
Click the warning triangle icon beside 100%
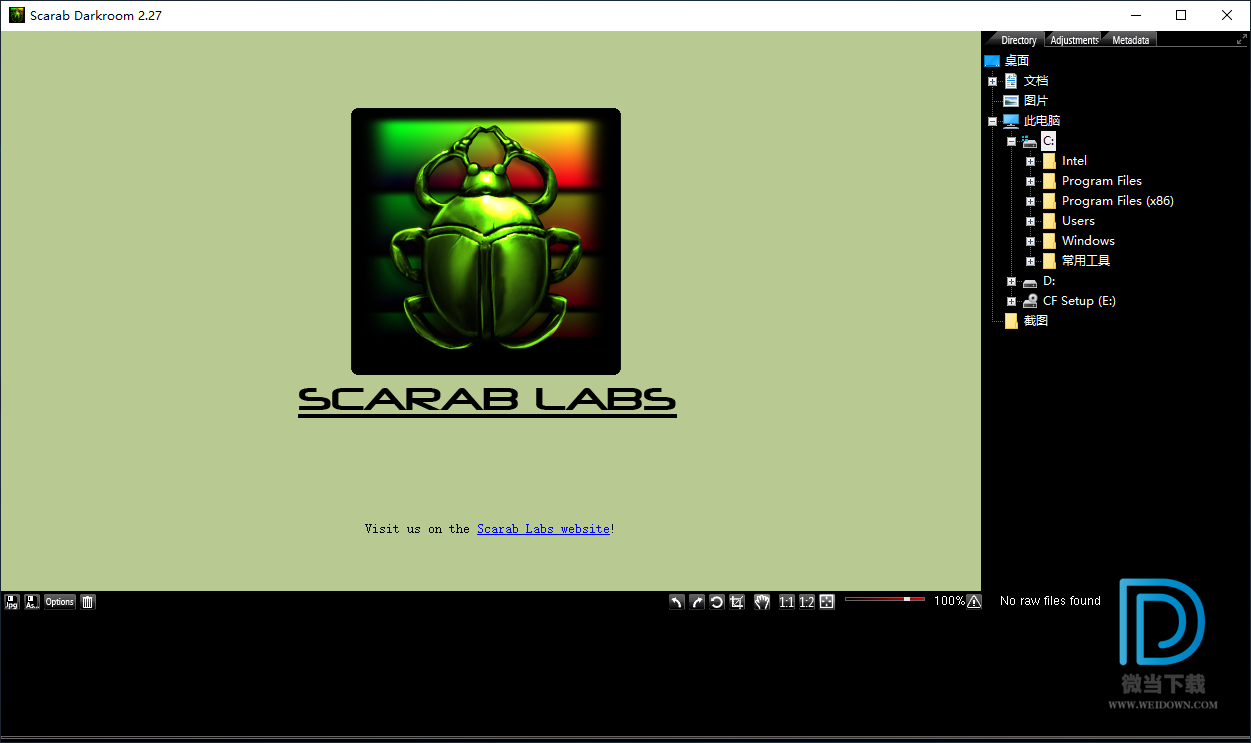(x=974, y=601)
